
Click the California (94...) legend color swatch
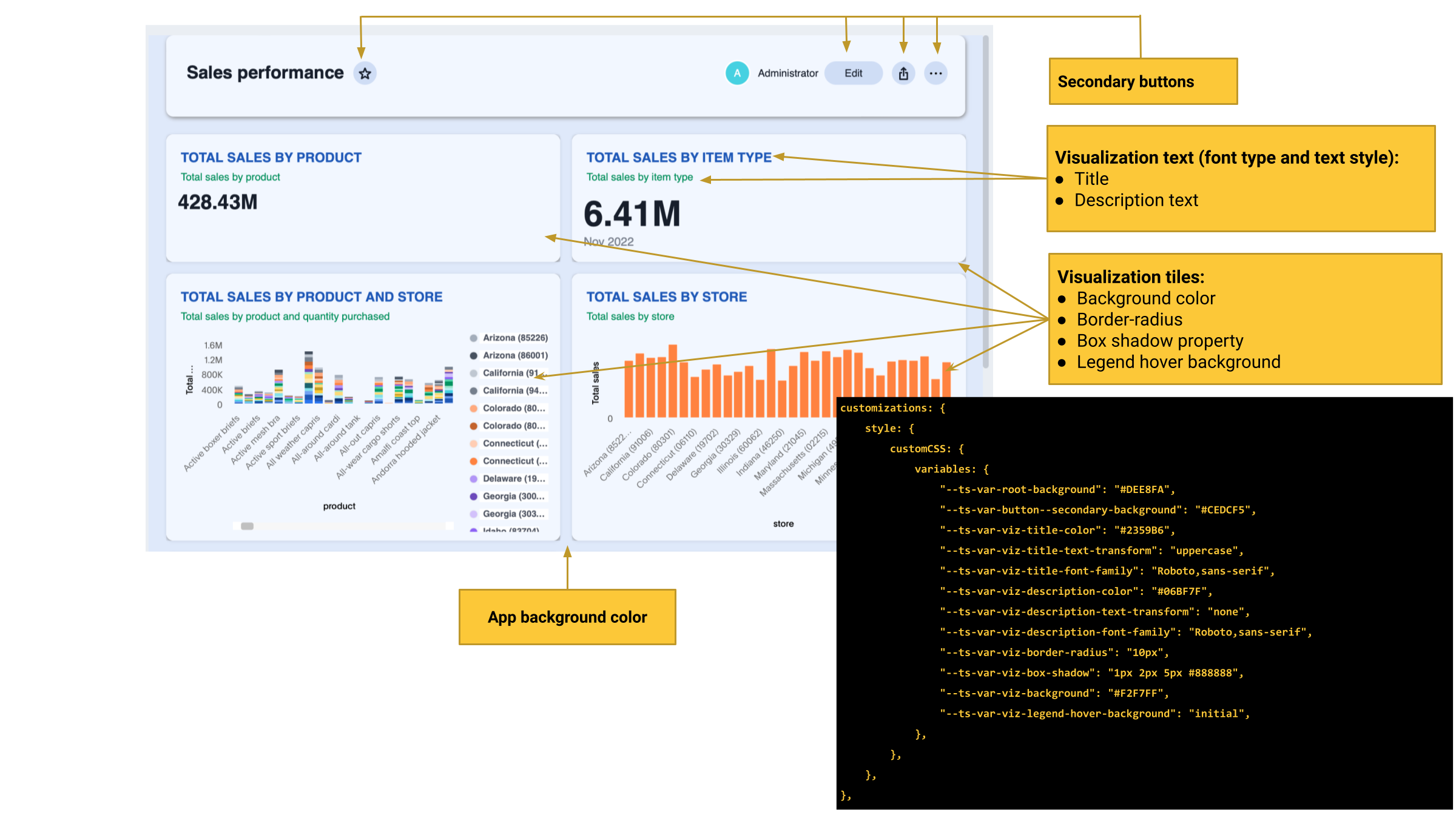(474, 390)
